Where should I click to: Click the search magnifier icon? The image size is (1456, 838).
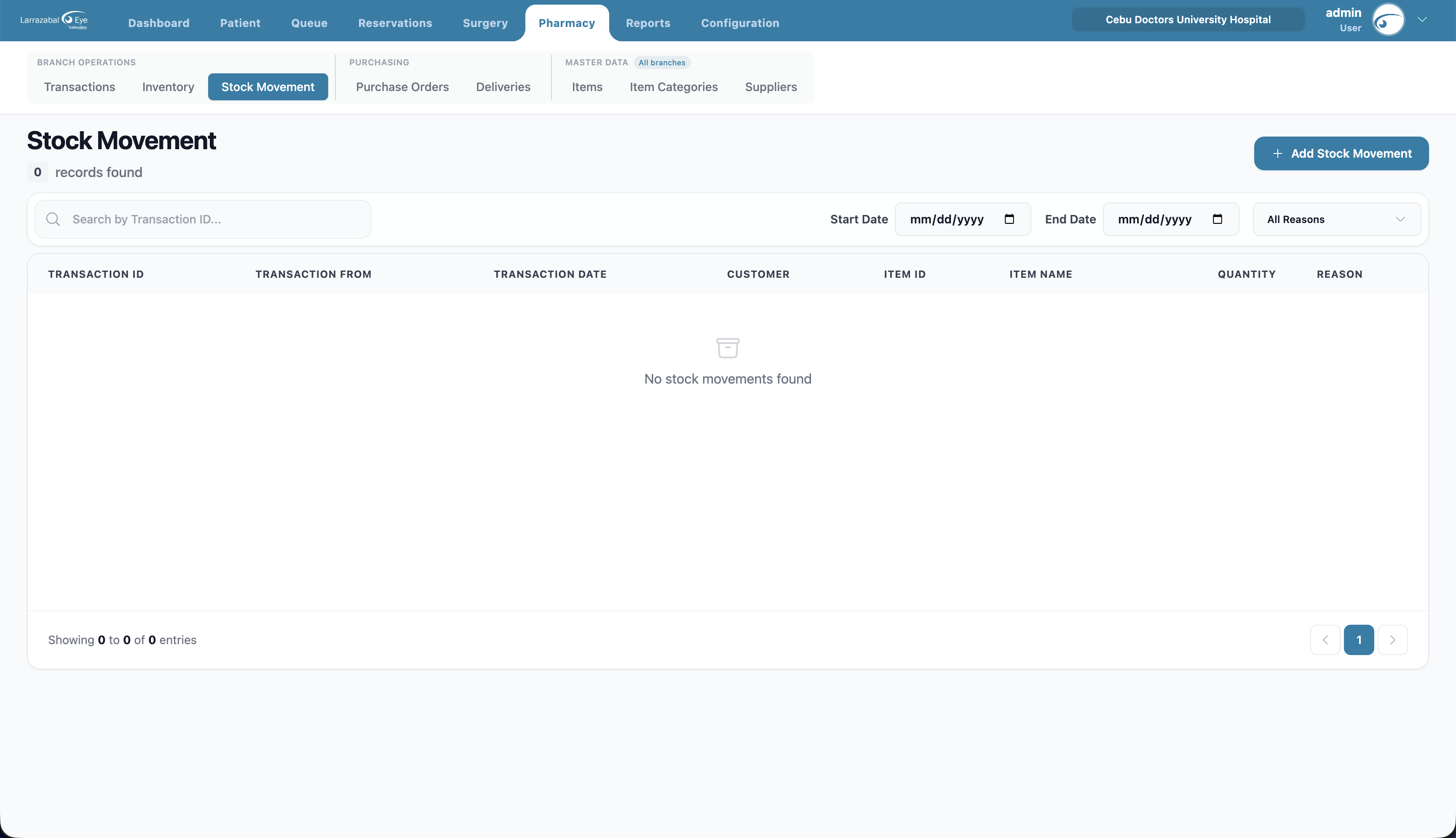point(53,219)
